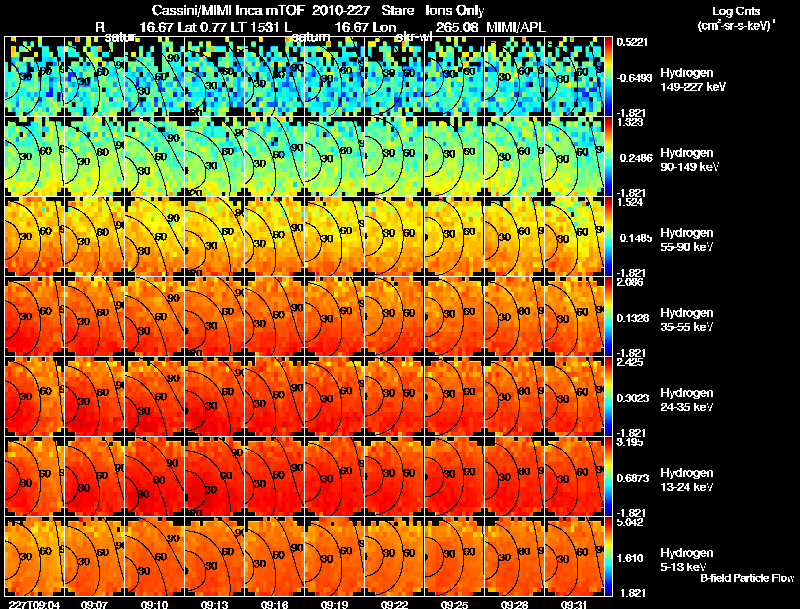Screen dimensions: 800x609
Task: Click the Cassini/MIMI Inca mTOF title text
Action: [229, 11]
